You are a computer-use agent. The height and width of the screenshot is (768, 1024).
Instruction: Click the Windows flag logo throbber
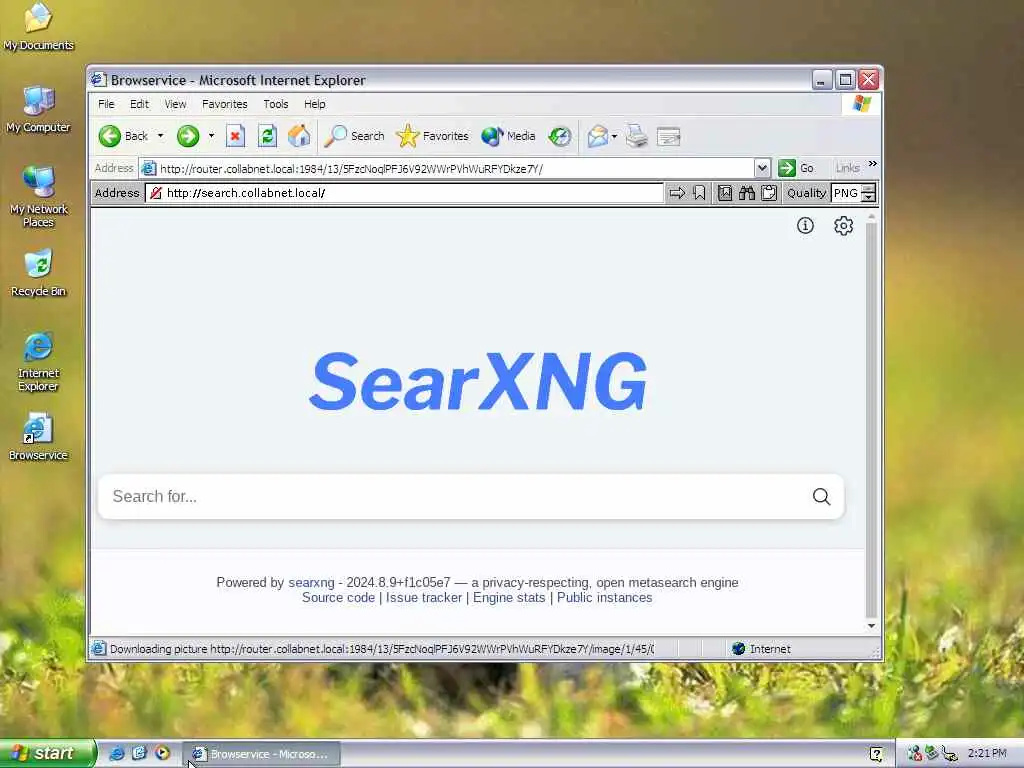pyautogui.click(x=861, y=104)
